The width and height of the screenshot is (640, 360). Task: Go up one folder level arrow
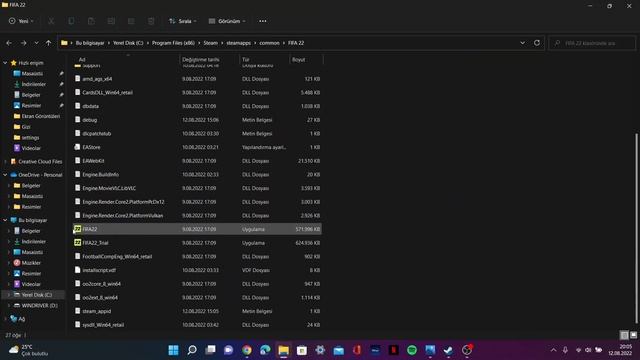(49, 43)
